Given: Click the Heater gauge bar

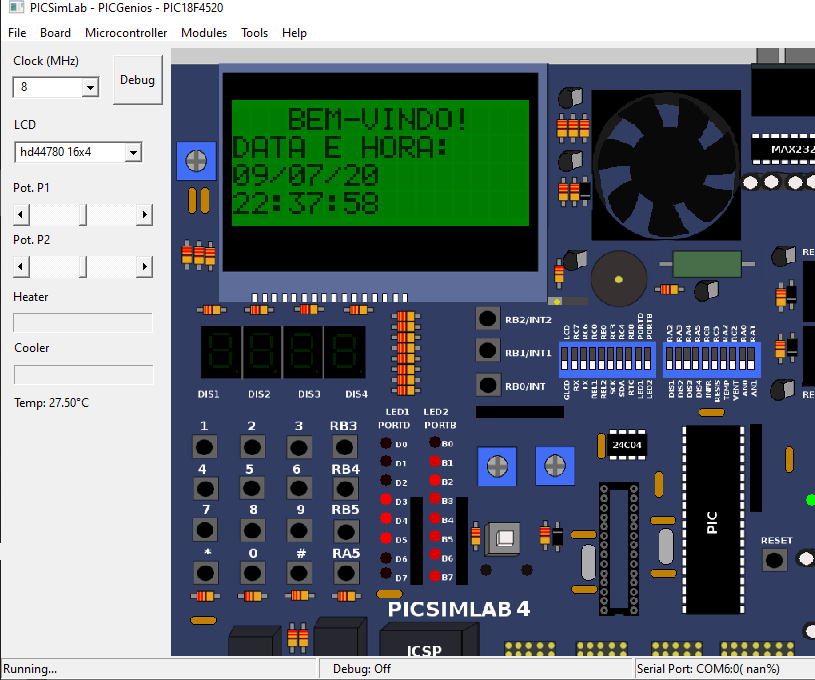Looking at the screenshot, I should 83,323.
